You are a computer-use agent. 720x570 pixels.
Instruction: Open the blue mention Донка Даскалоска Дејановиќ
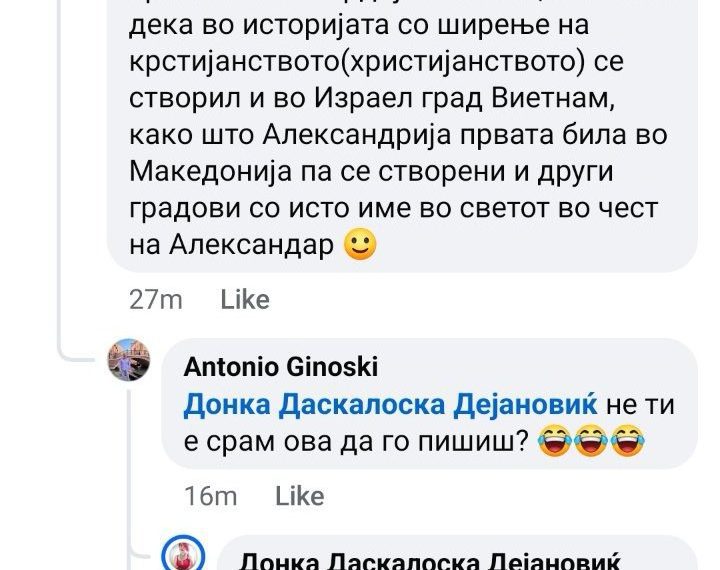tap(390, 405)
